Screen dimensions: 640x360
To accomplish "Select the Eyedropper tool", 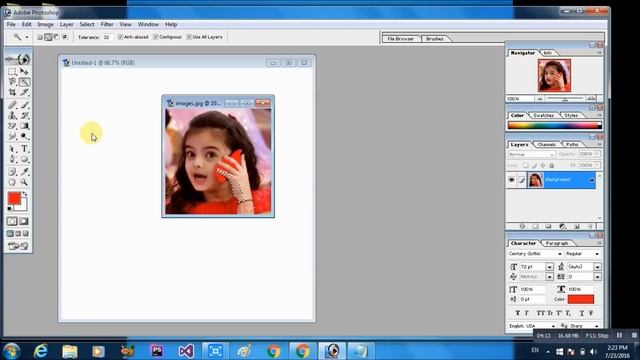I will (x=24, y=171).
